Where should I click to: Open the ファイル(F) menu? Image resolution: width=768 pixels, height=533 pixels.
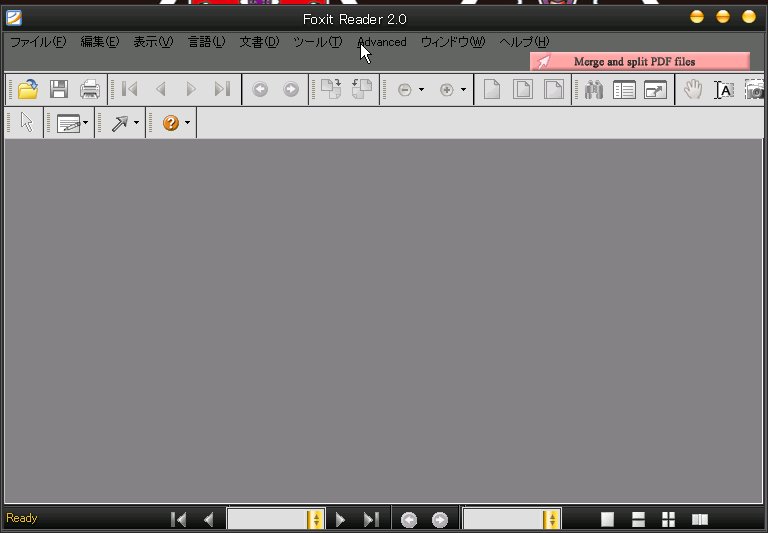[38, 42]
